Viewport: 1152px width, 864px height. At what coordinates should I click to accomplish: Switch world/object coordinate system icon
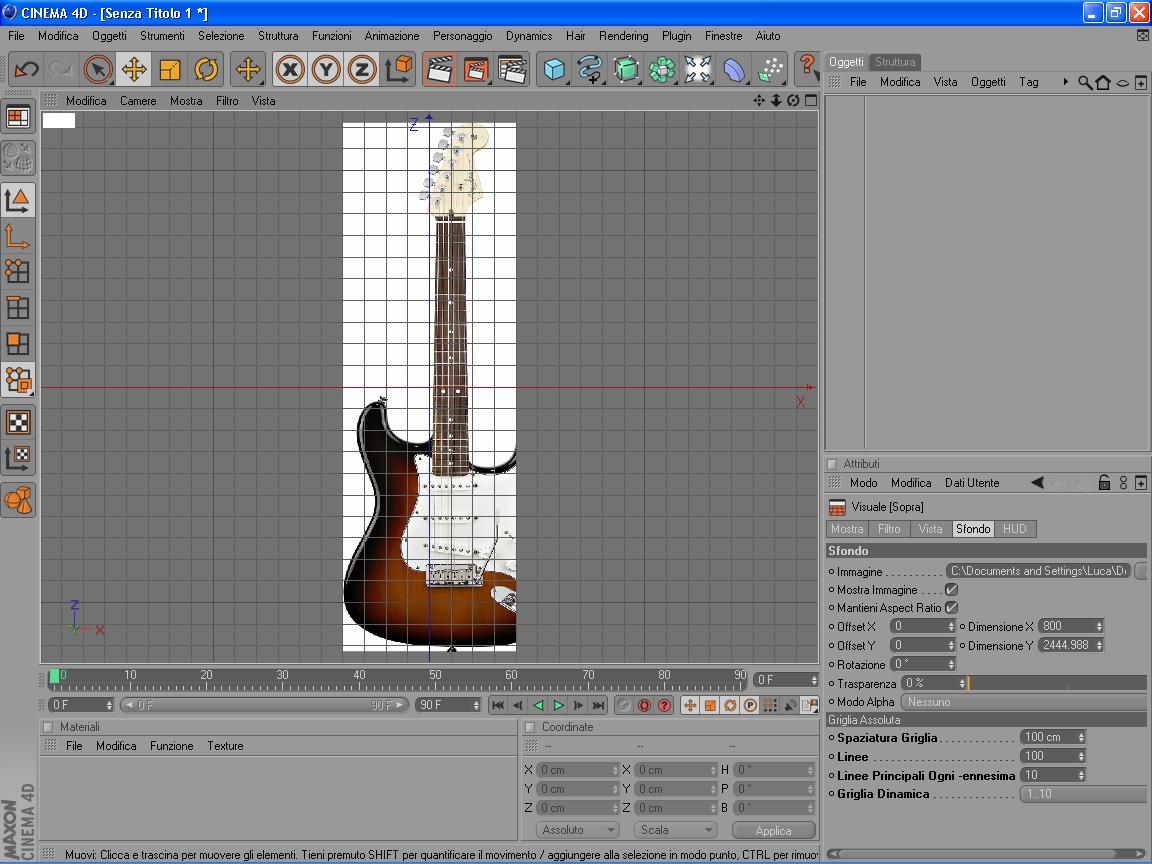click(x=397, y=70)
